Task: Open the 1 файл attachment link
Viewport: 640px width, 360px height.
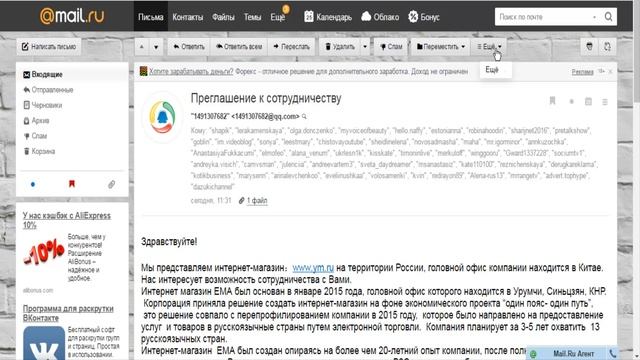Action: pyautogui.click(x=257, y=200)
